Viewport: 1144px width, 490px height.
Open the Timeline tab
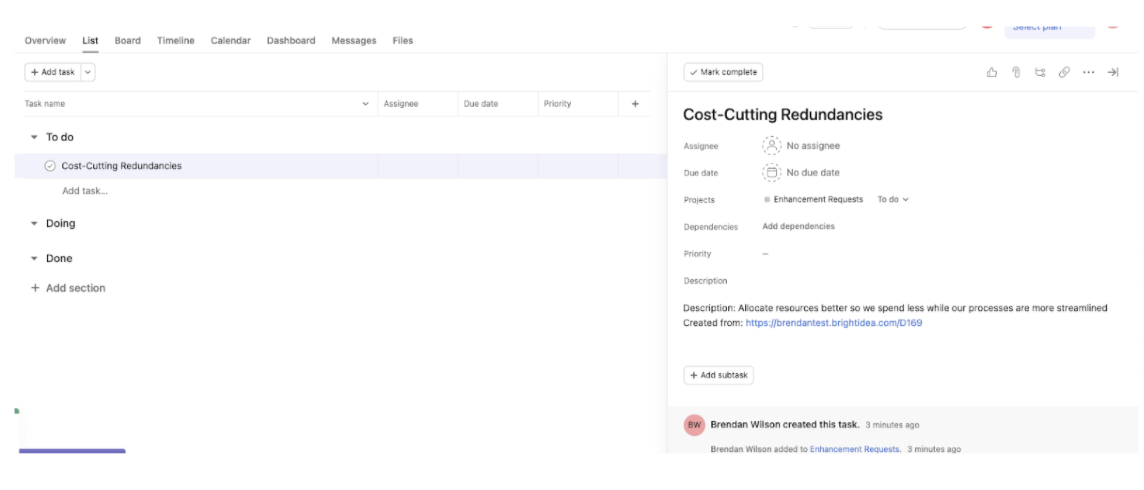[x=176, y=41]
